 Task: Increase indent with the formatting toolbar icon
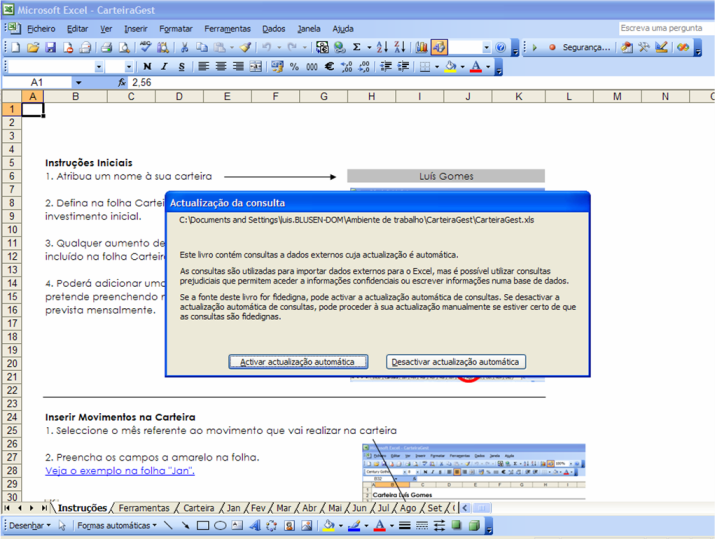[x=404, y=67]
